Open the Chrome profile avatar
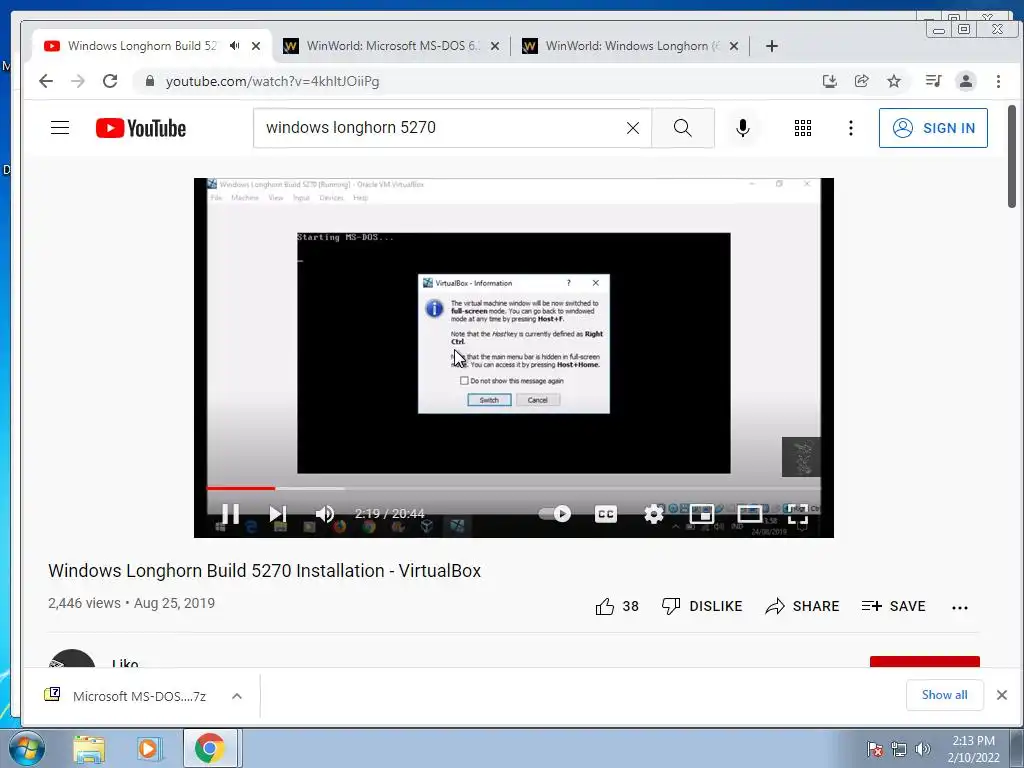Image resolution: width=1024 pixels, height=768 pixels. pos(965,81)
